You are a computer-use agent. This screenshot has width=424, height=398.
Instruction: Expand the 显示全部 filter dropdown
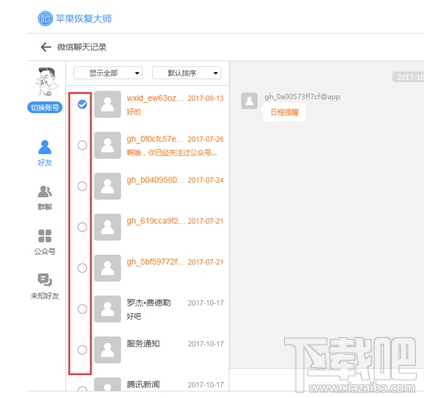pos(108,73)
